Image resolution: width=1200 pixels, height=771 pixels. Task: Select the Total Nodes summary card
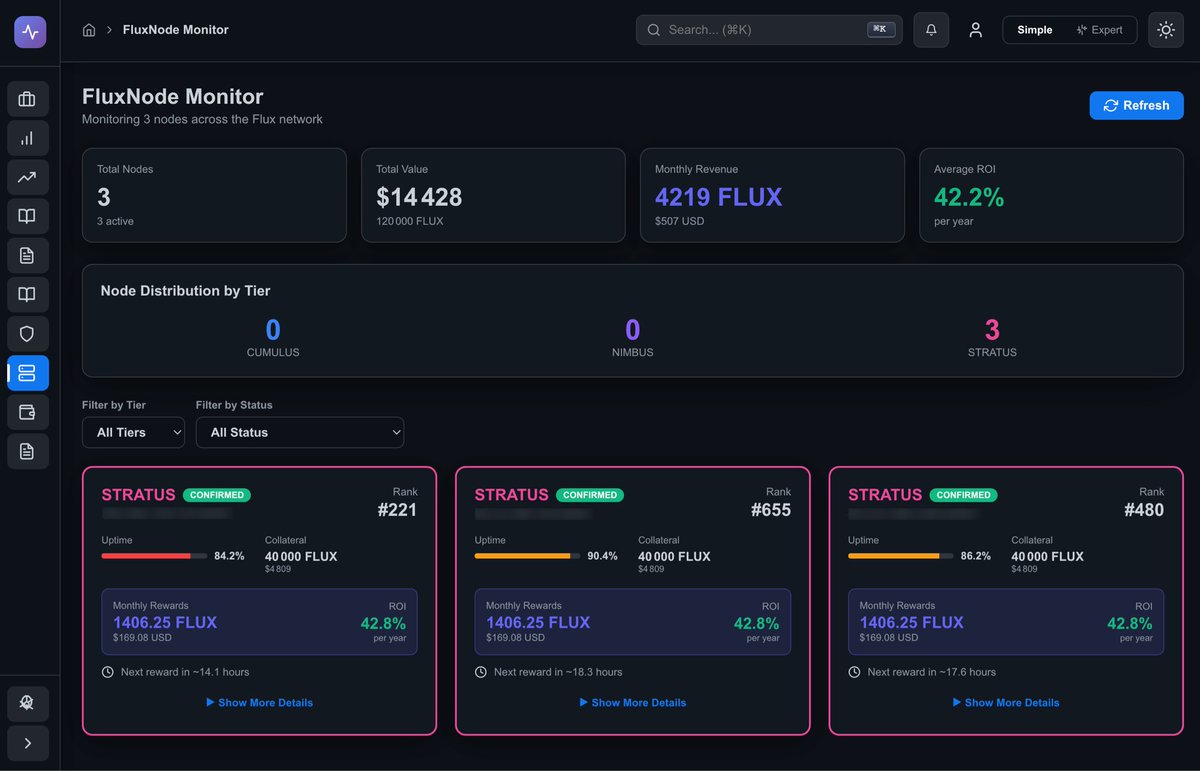[x=214, y=195]
